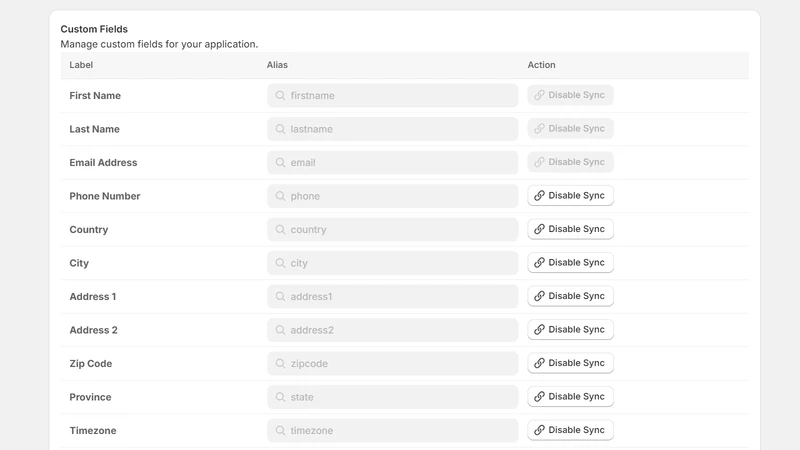800x450 pixels.
Task: Click the search icon in the lastname alias field
Action: tap(280, 129)
